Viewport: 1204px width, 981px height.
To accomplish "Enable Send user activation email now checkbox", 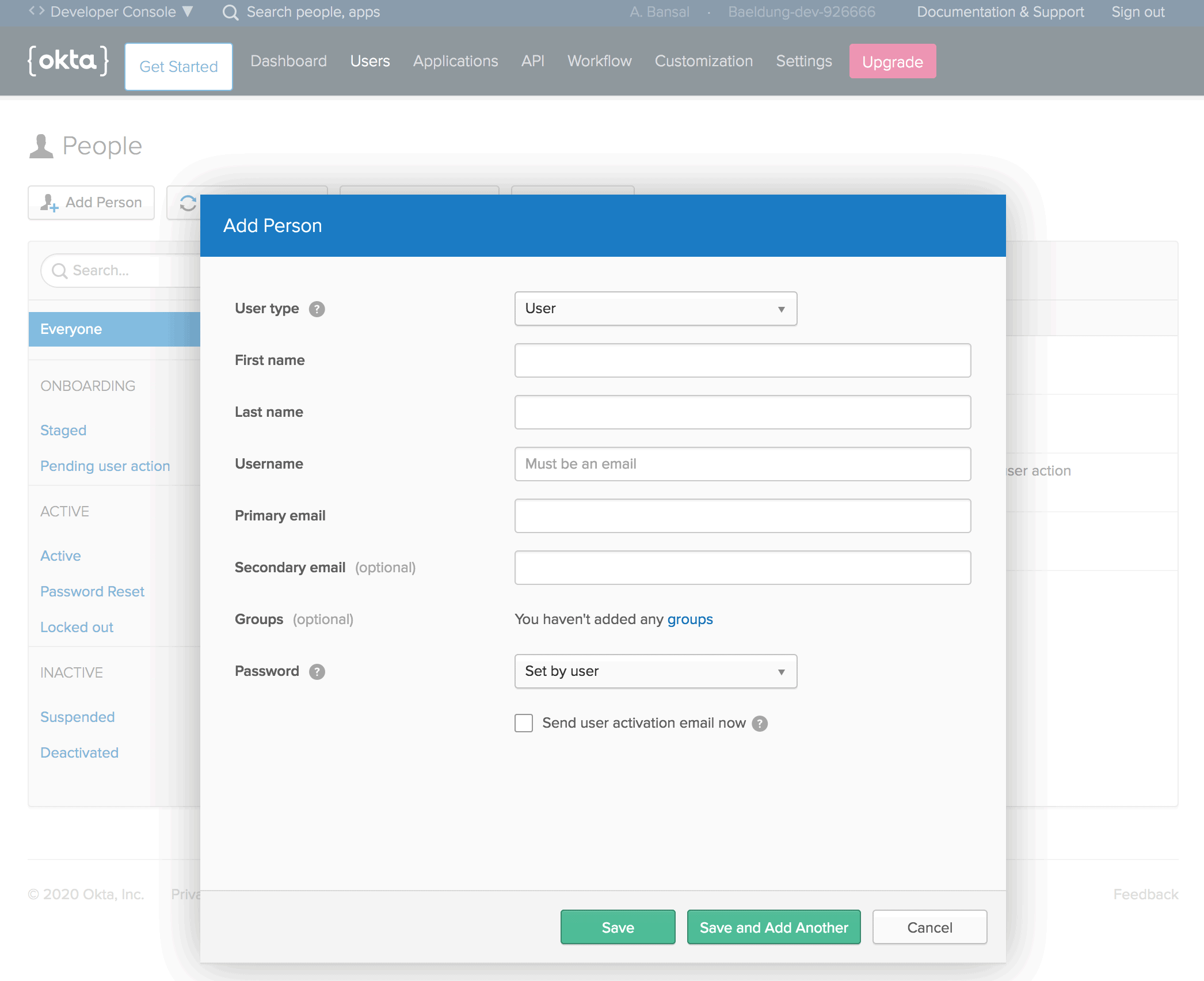I will pos(524,723).
